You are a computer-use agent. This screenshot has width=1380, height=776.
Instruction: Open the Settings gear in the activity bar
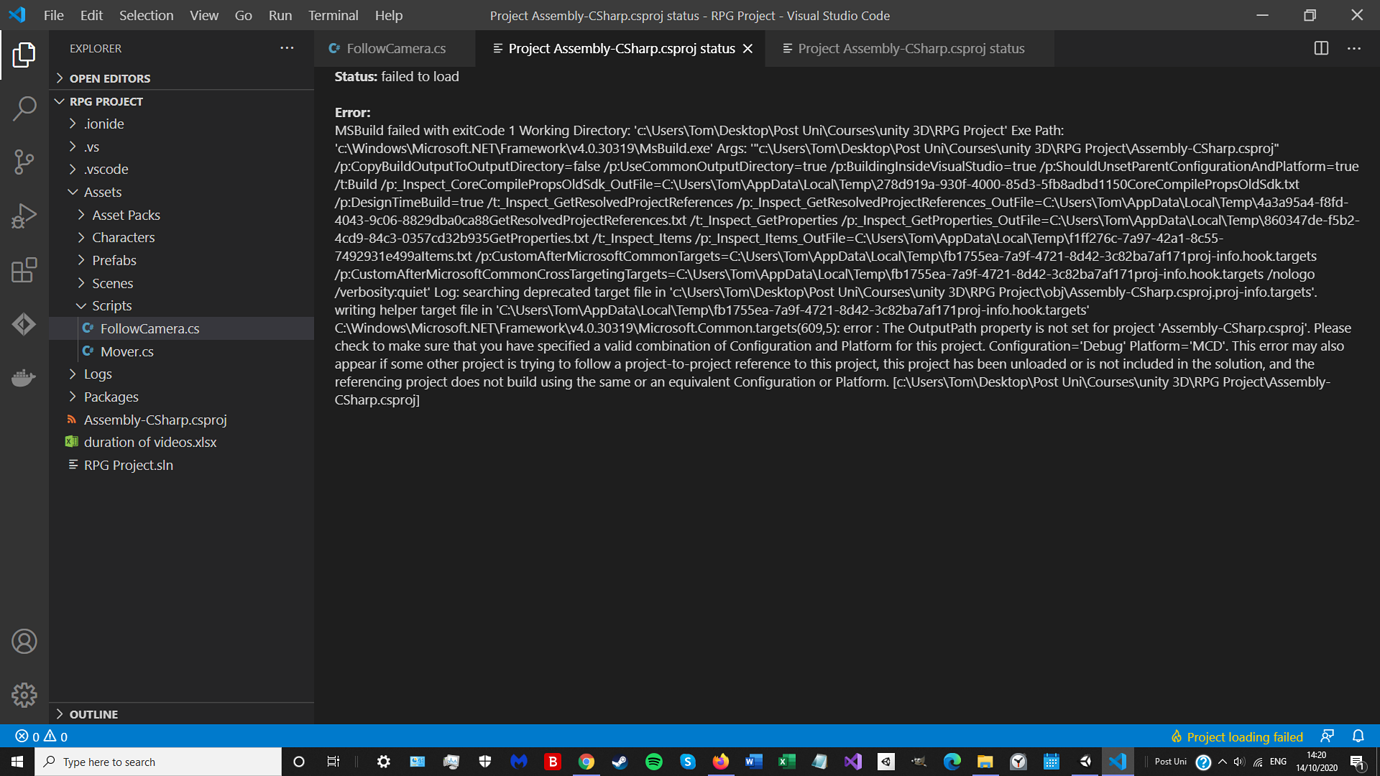[x=24, y=695]
